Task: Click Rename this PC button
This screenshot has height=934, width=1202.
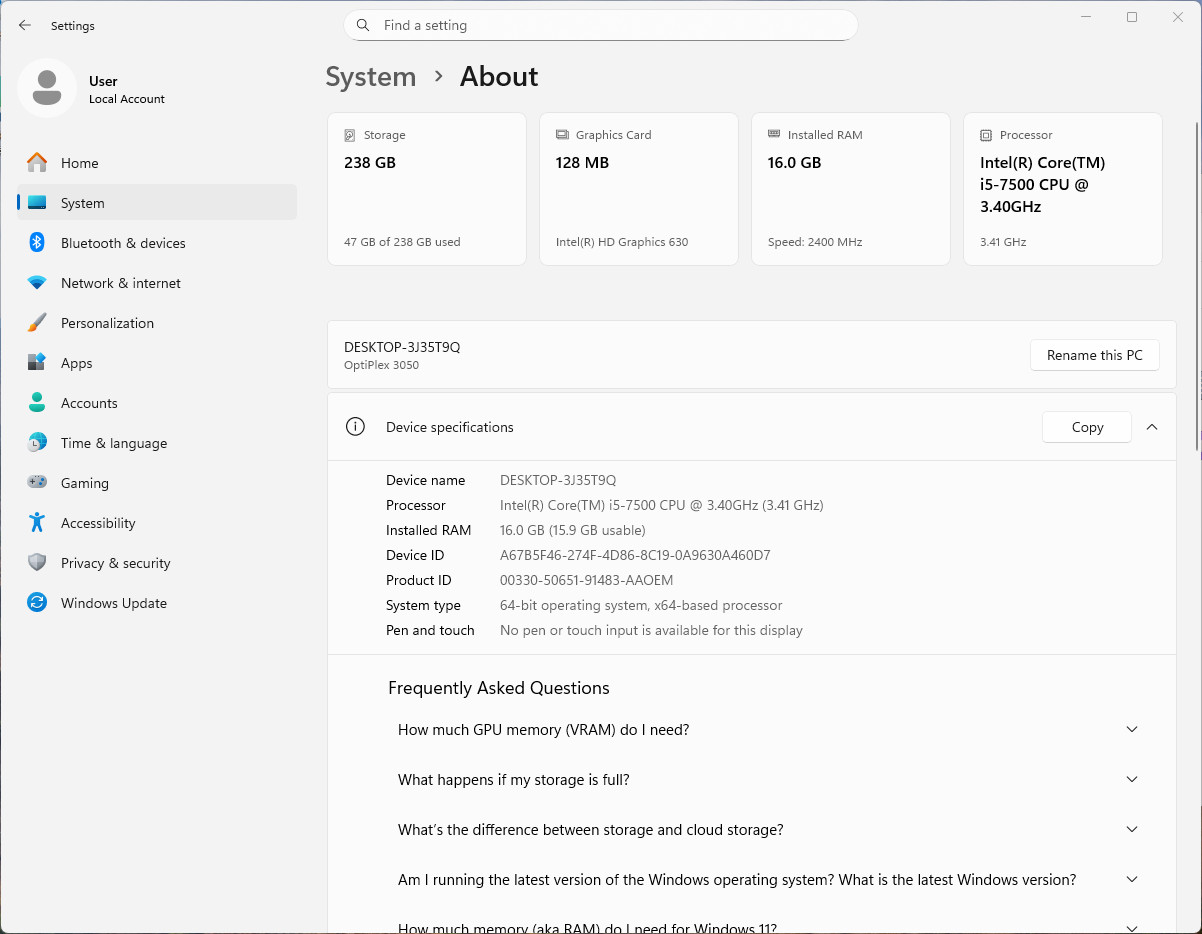Action: (1095, 355)
